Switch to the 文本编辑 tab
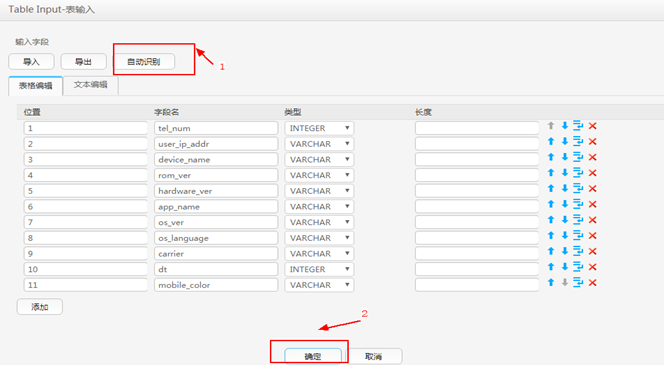The width and height of the screenshot is (664, 365). 91,85
